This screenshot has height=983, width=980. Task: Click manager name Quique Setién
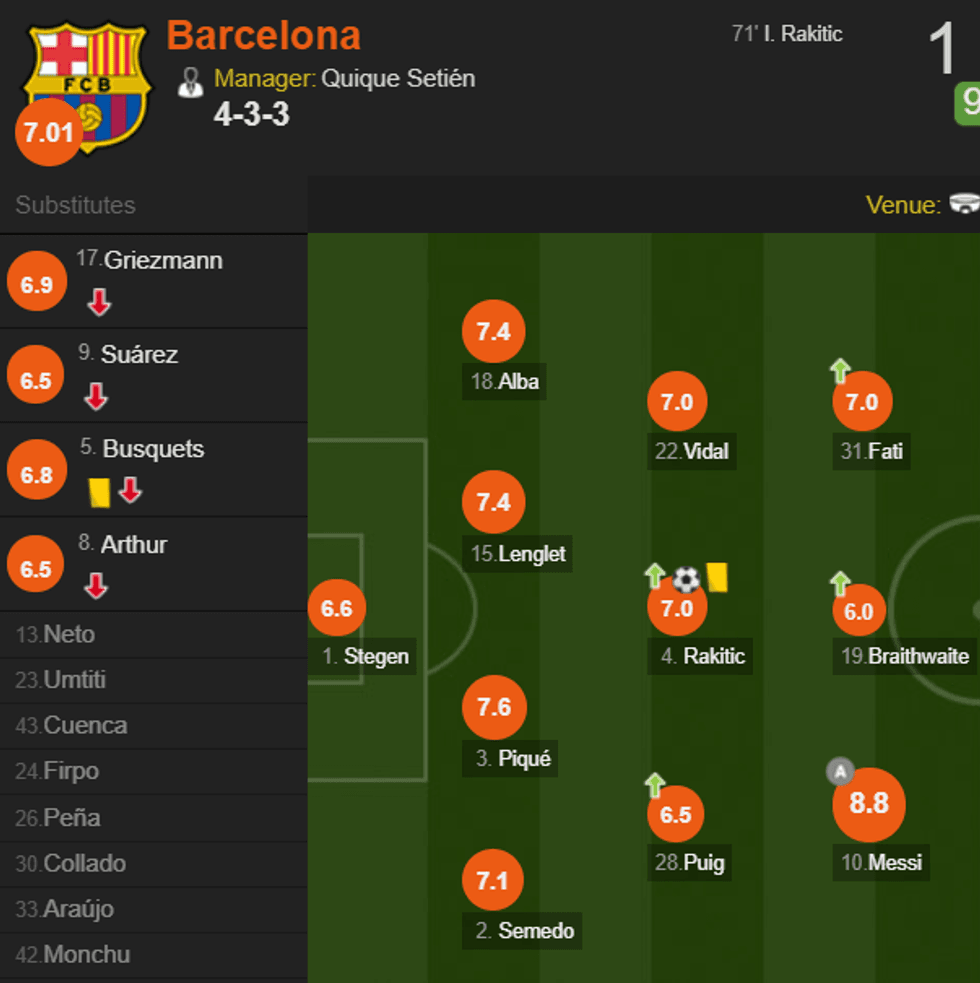tap(398, 78)
